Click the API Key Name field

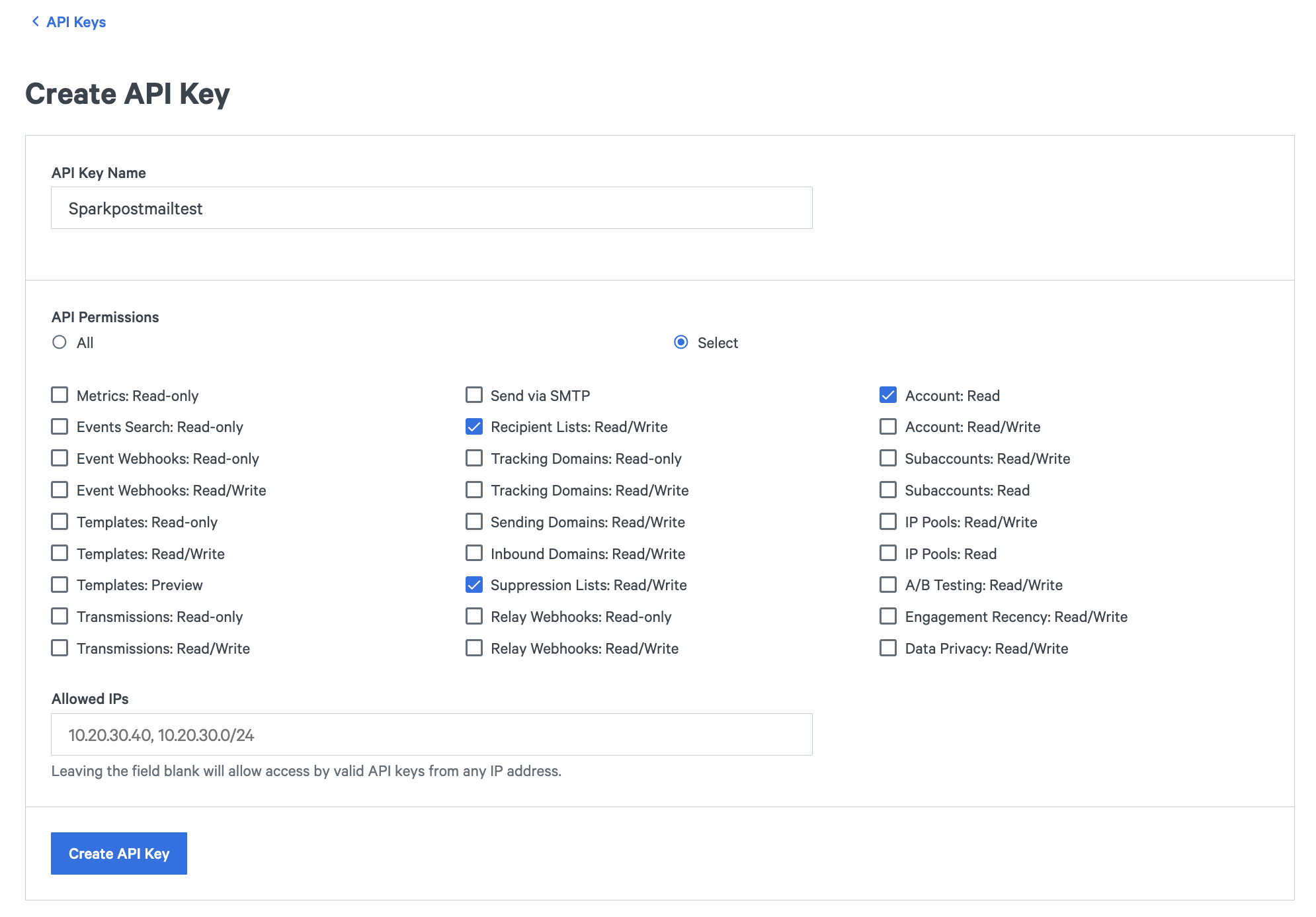pos(431,208)
